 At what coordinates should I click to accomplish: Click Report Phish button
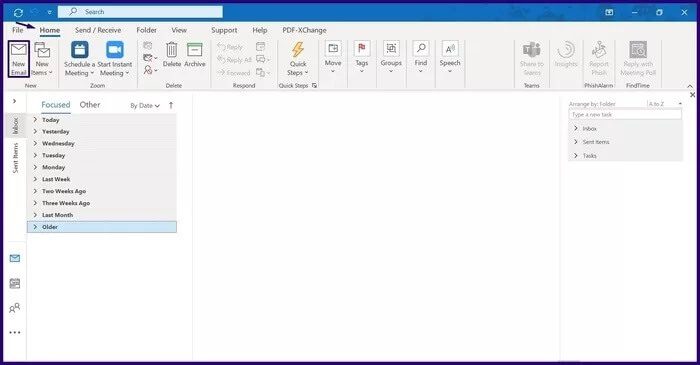click(x=599, y=59)
